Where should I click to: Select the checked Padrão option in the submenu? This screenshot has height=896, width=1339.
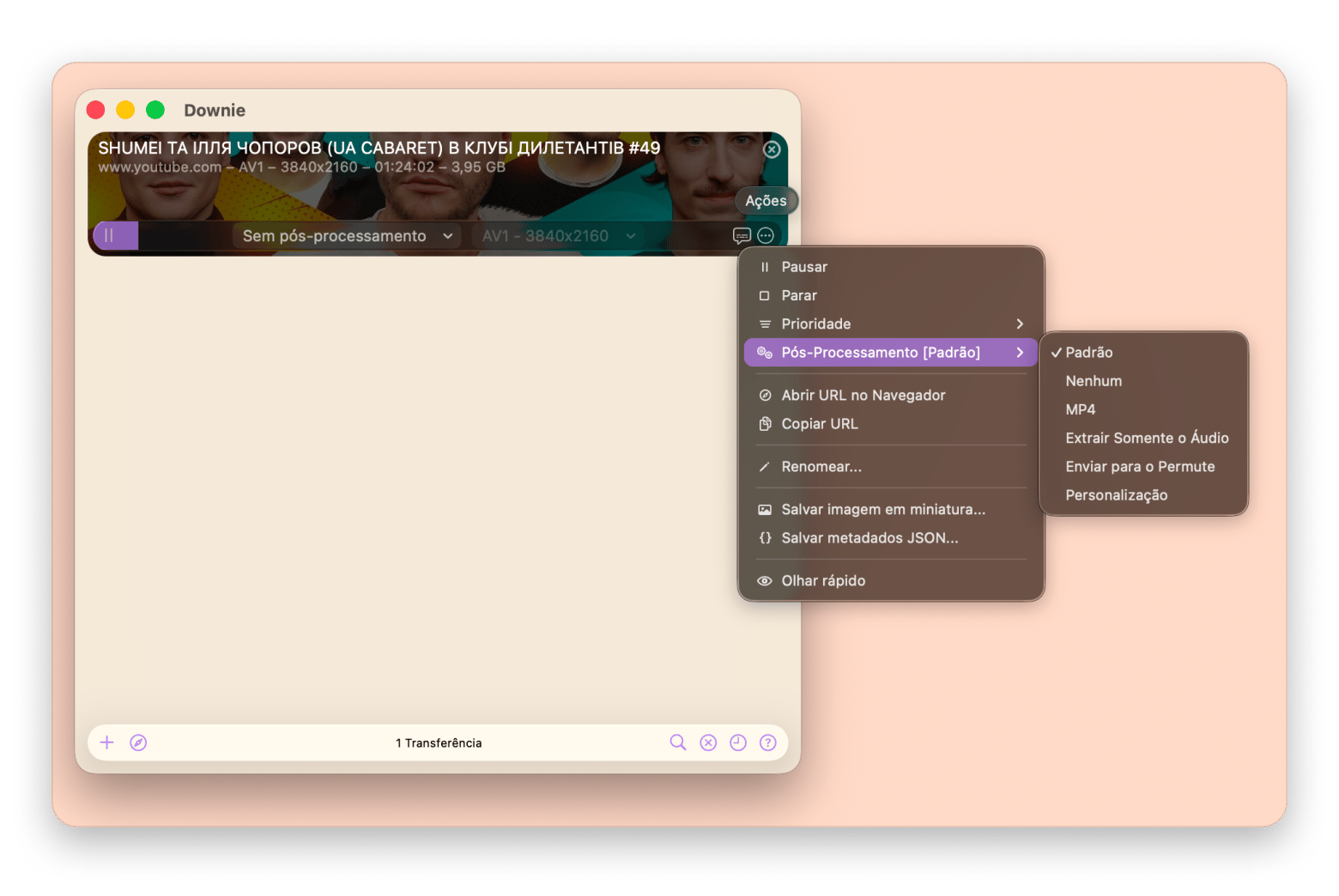point(1143,353)
